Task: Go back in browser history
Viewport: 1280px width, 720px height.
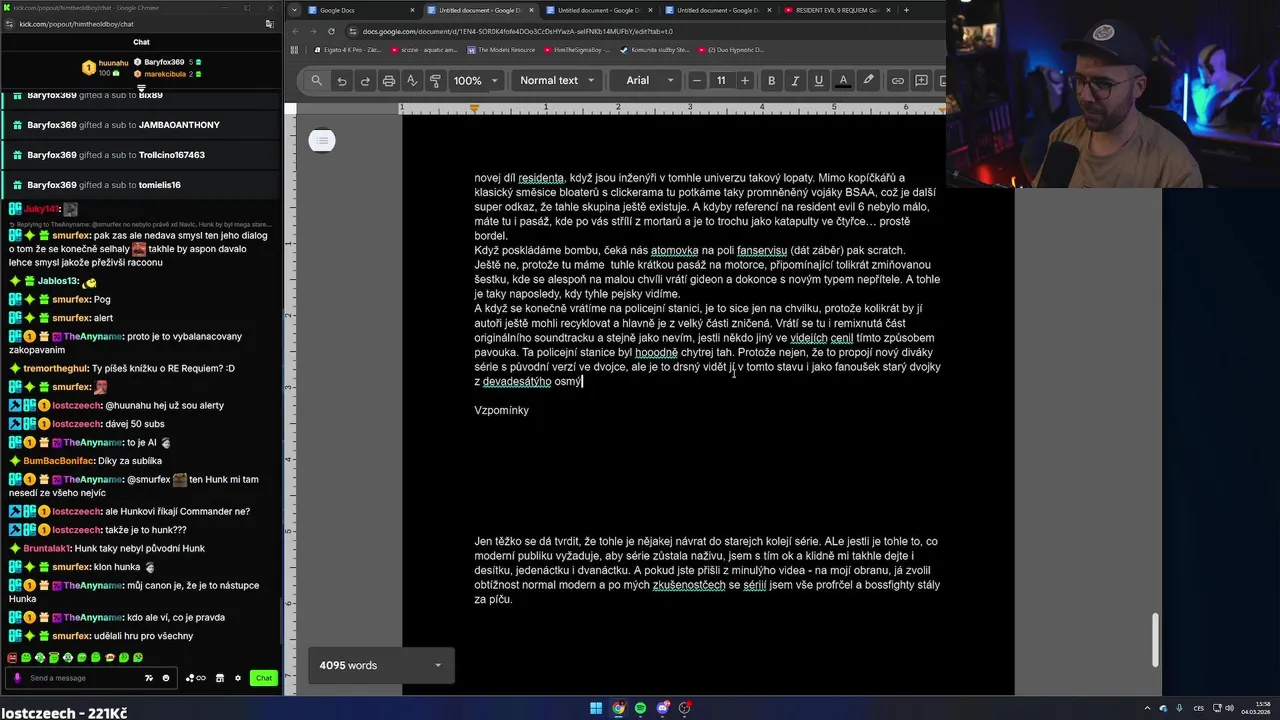Action: tap(295, 31)
